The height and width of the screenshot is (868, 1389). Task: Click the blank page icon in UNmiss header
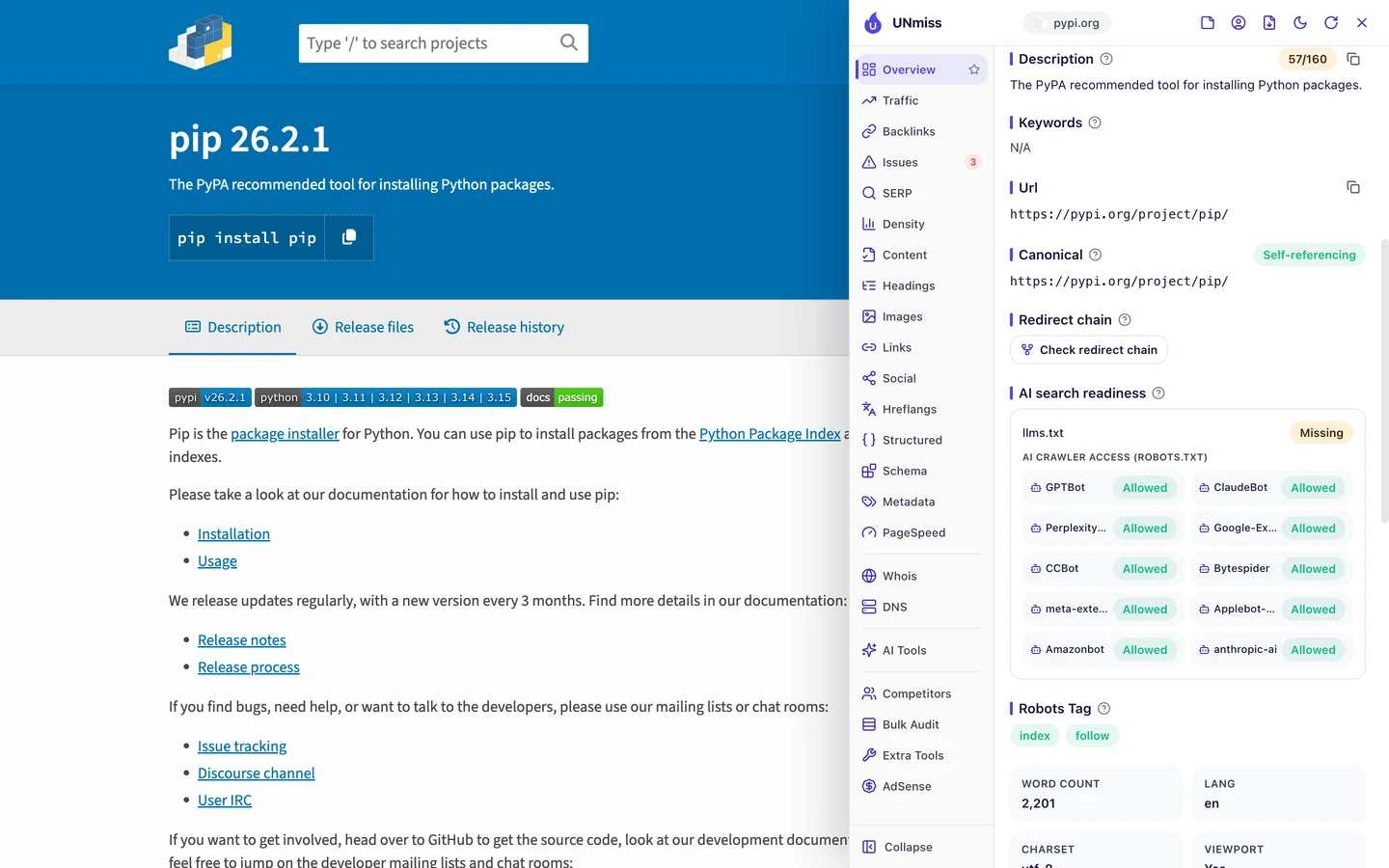pyautogui.click(x=1208, y=23)
